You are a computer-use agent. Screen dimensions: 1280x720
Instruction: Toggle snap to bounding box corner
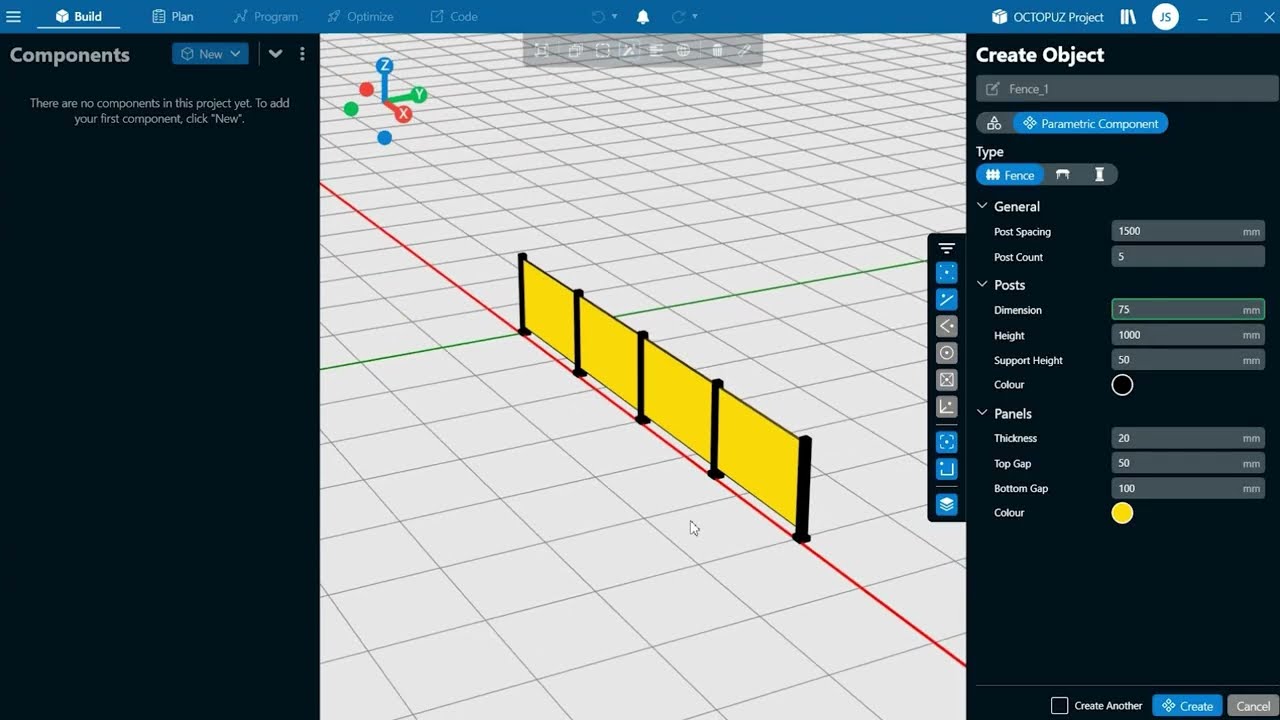(947, 468)
